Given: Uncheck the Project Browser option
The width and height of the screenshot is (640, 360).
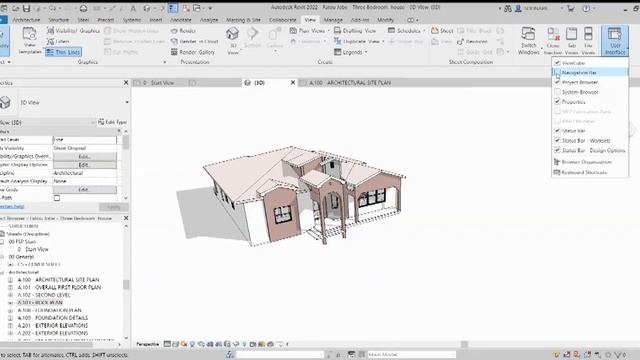Looking at the screenshot, I should click(x=557, y=82).
